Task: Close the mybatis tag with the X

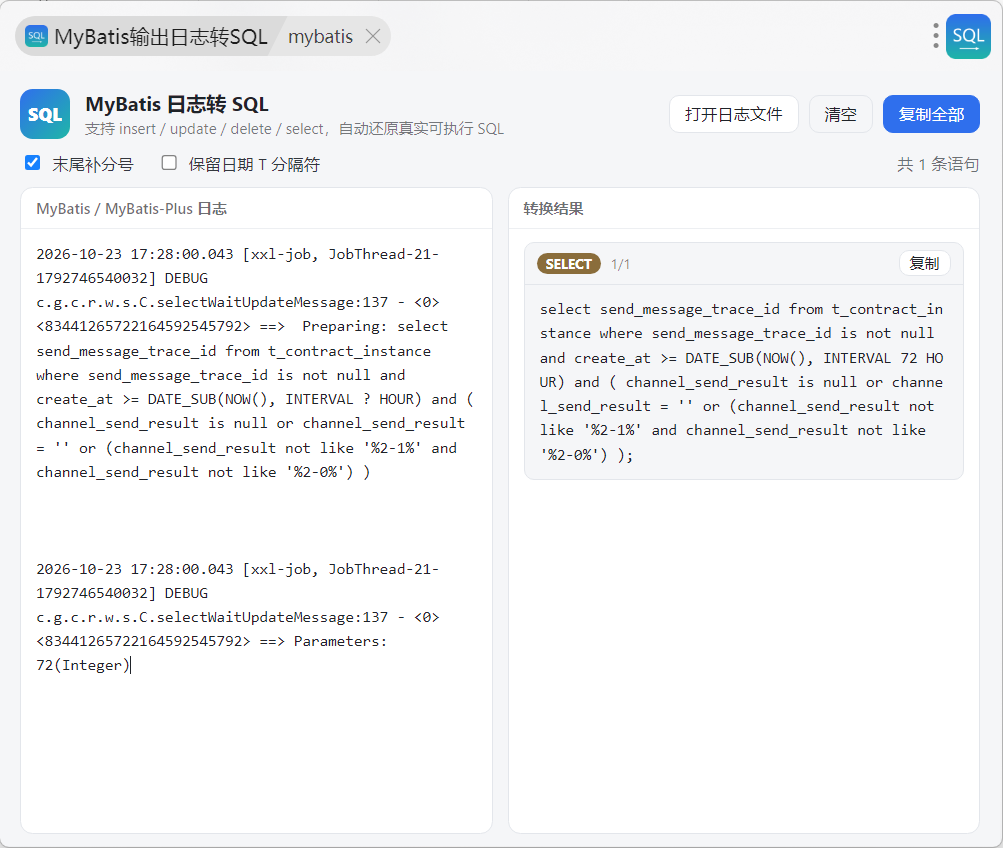Action: click(373, 36)
